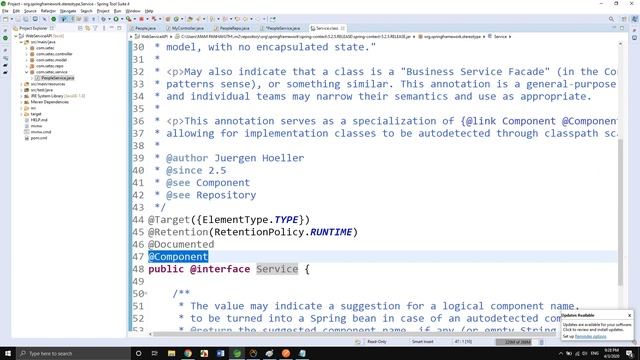The width and height of the screenshot is (640, 360).
Task: Open the Run button dropdown arrow
Action: [x=121, y=19]
